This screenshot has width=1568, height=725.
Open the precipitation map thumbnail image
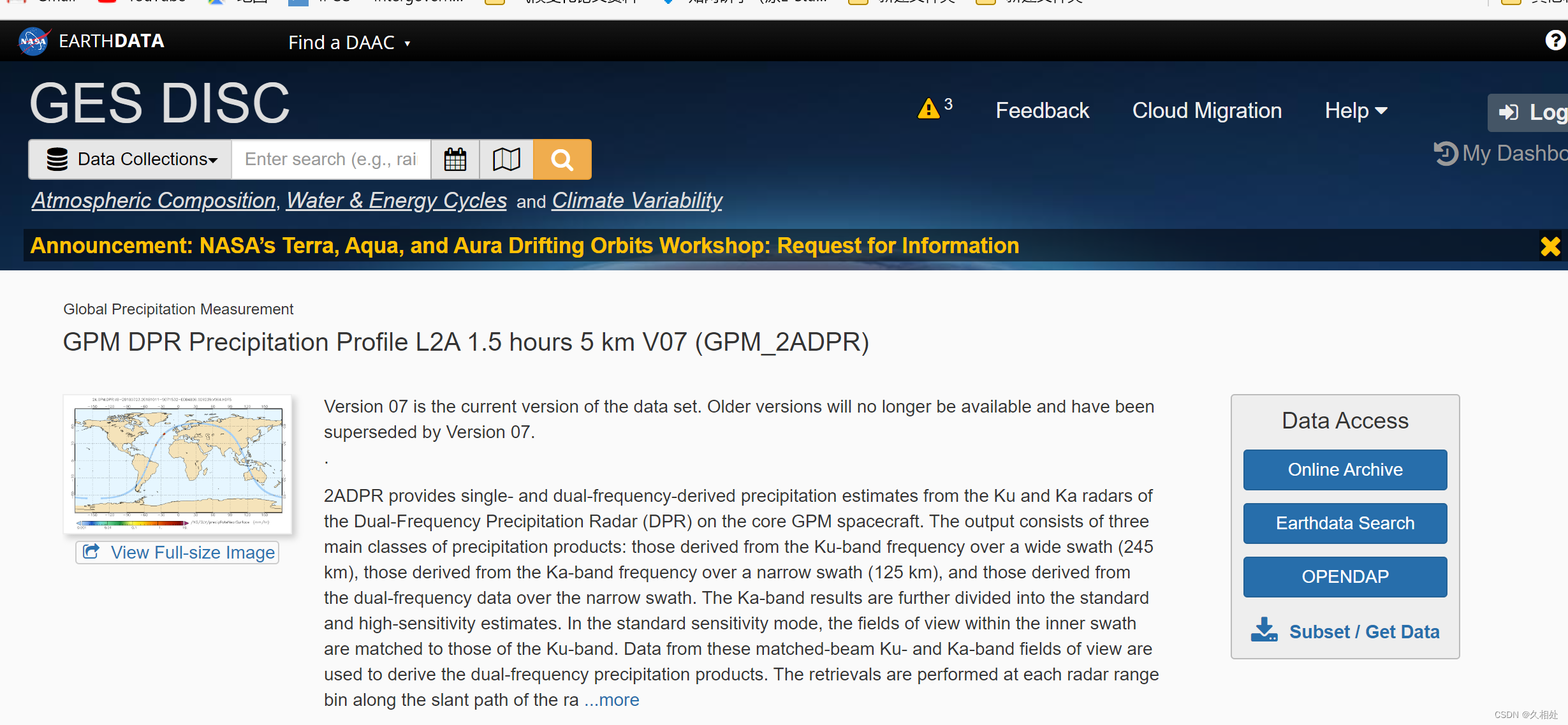click(178, 464)
